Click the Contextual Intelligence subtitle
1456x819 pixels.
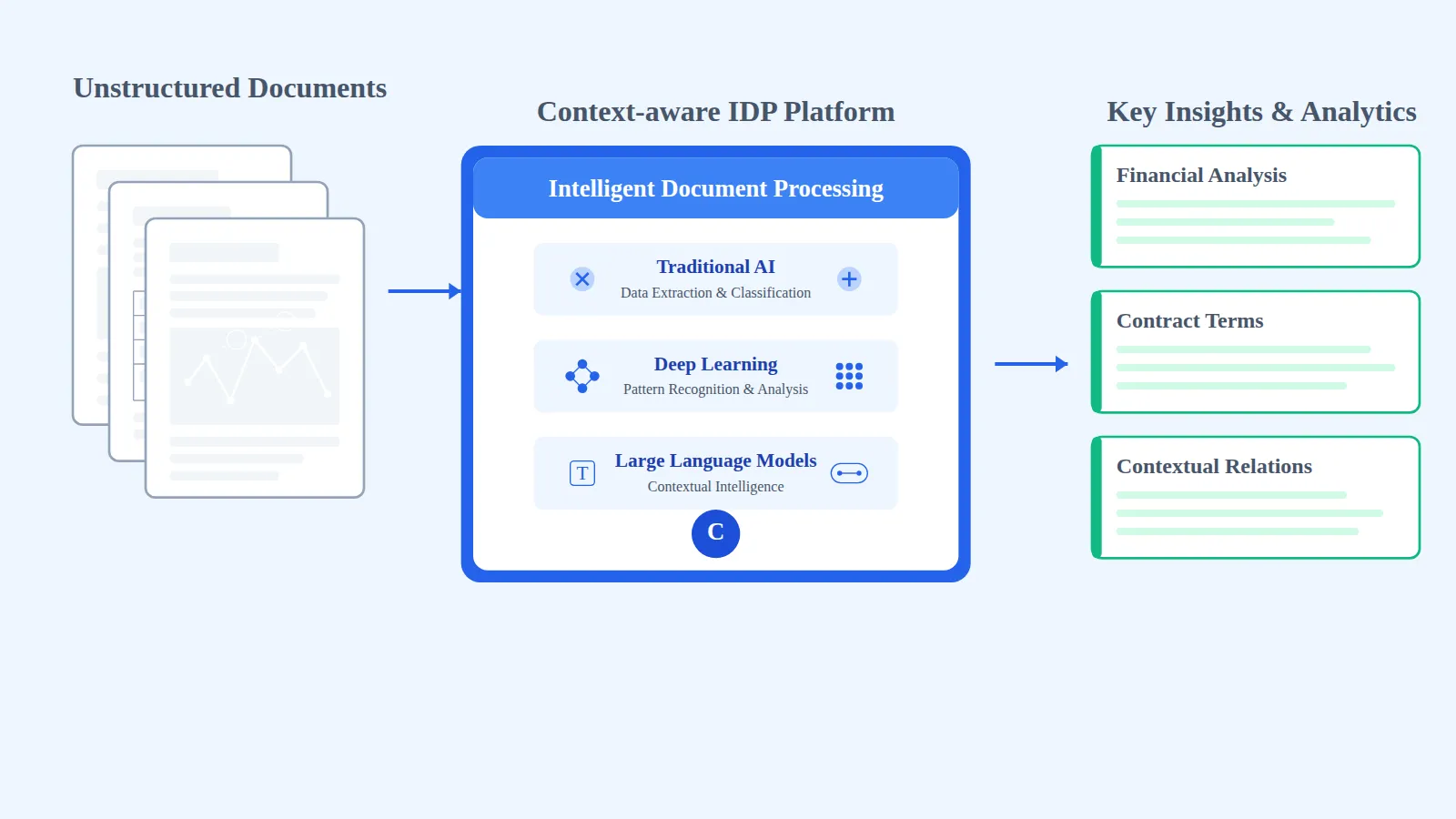click(715, 487)
